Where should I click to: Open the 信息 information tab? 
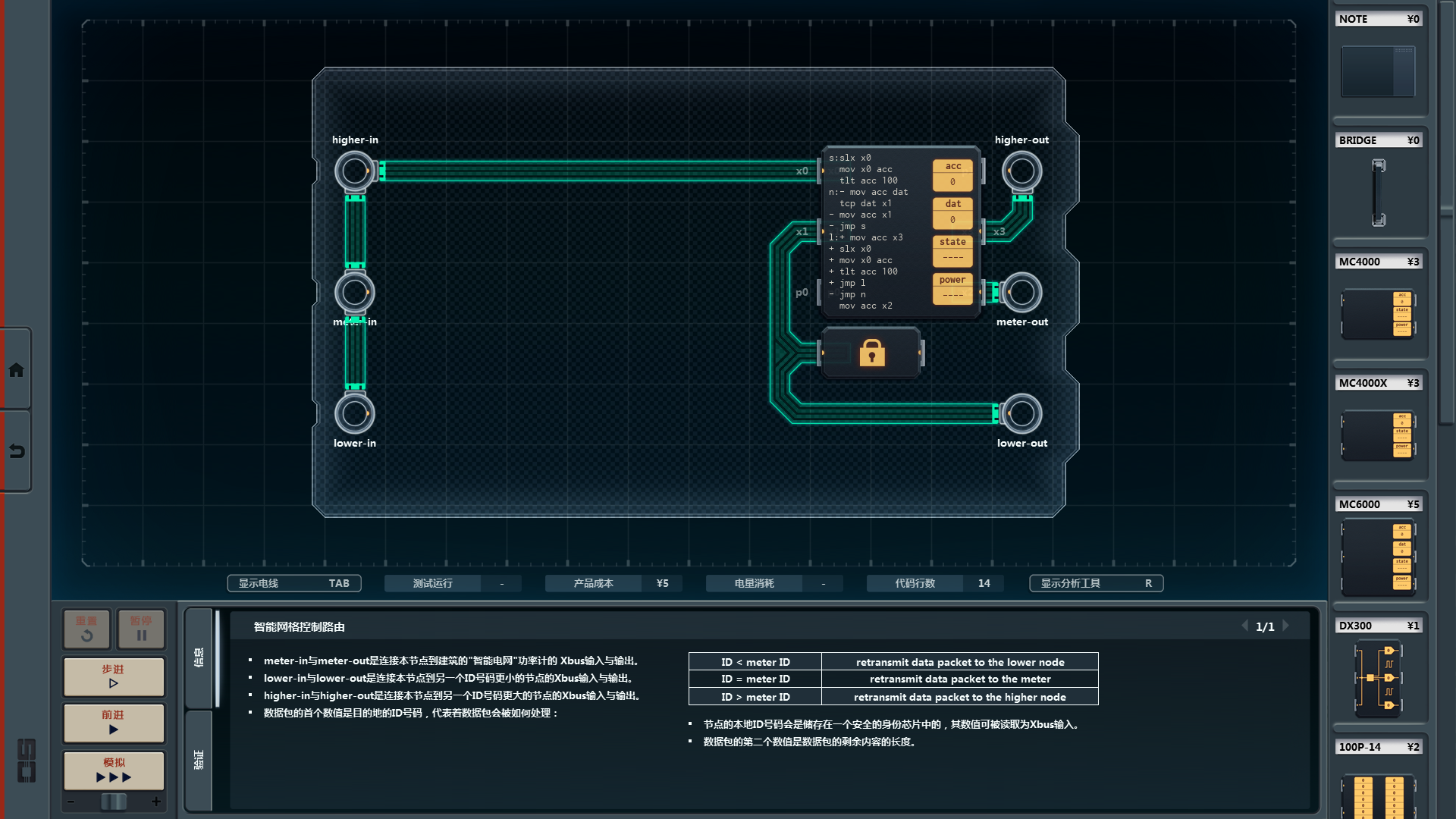coord(199,657)
